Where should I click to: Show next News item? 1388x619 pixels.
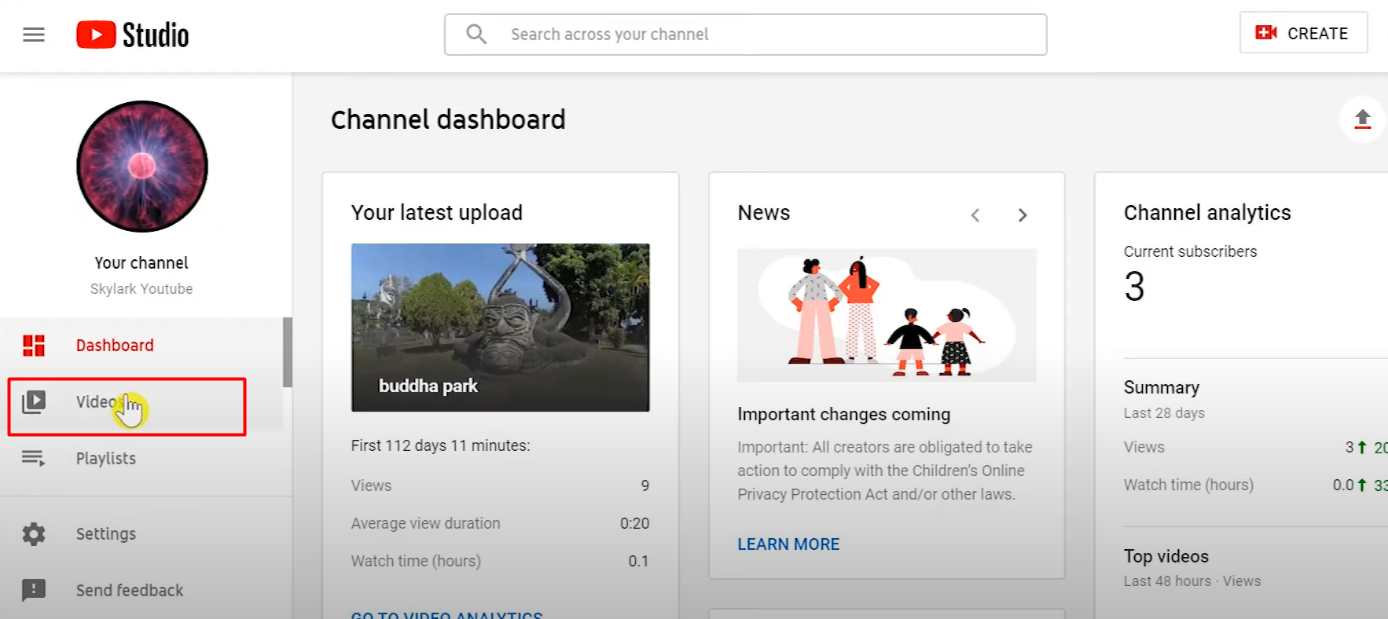[x=1022, y=215]
